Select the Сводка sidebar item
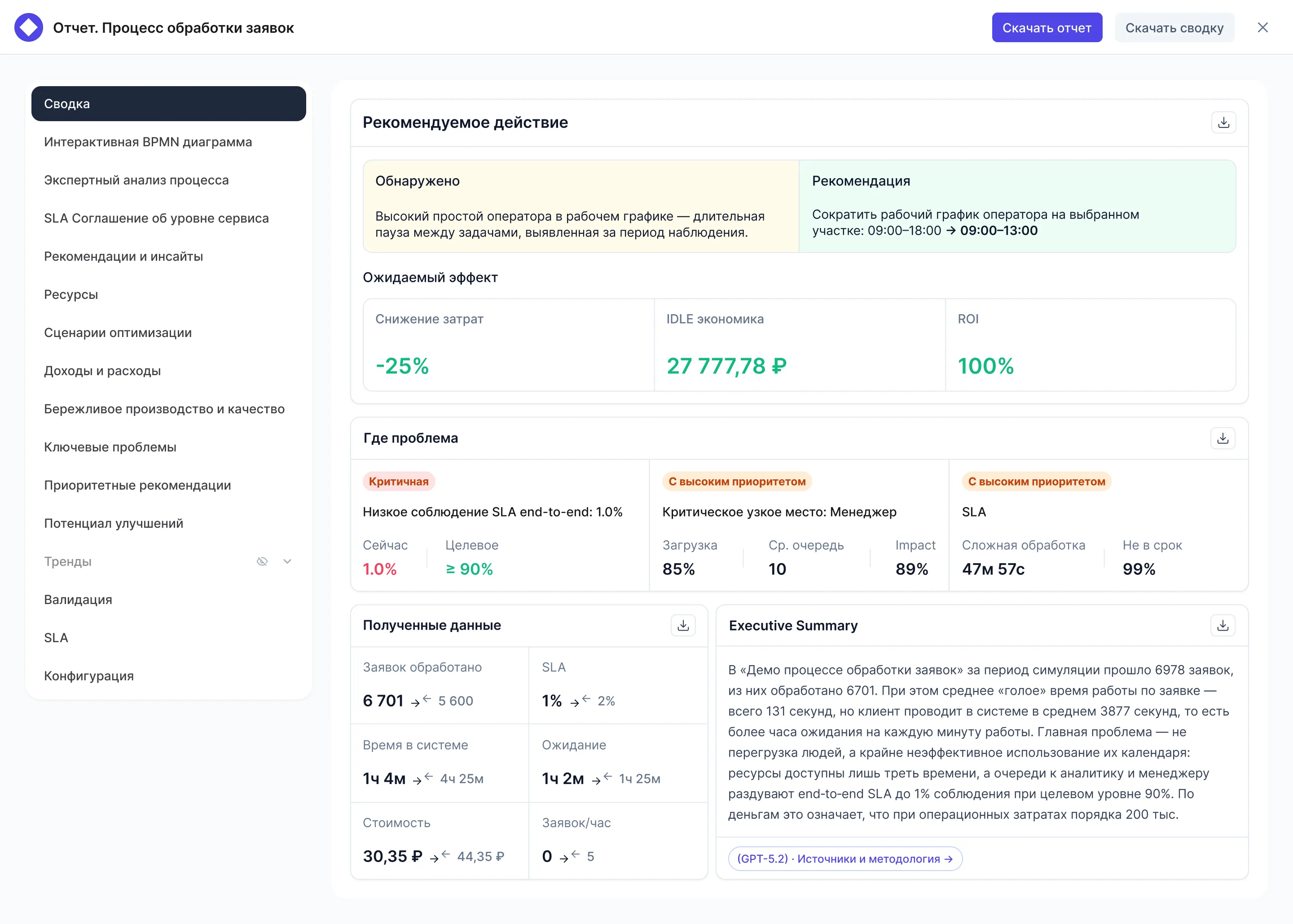This screenshot has width=1293, height=924. coord(168,104)
